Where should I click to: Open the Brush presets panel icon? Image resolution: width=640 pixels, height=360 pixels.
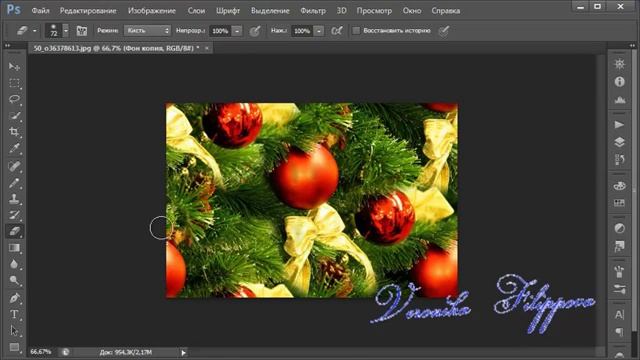click(620, 271)
